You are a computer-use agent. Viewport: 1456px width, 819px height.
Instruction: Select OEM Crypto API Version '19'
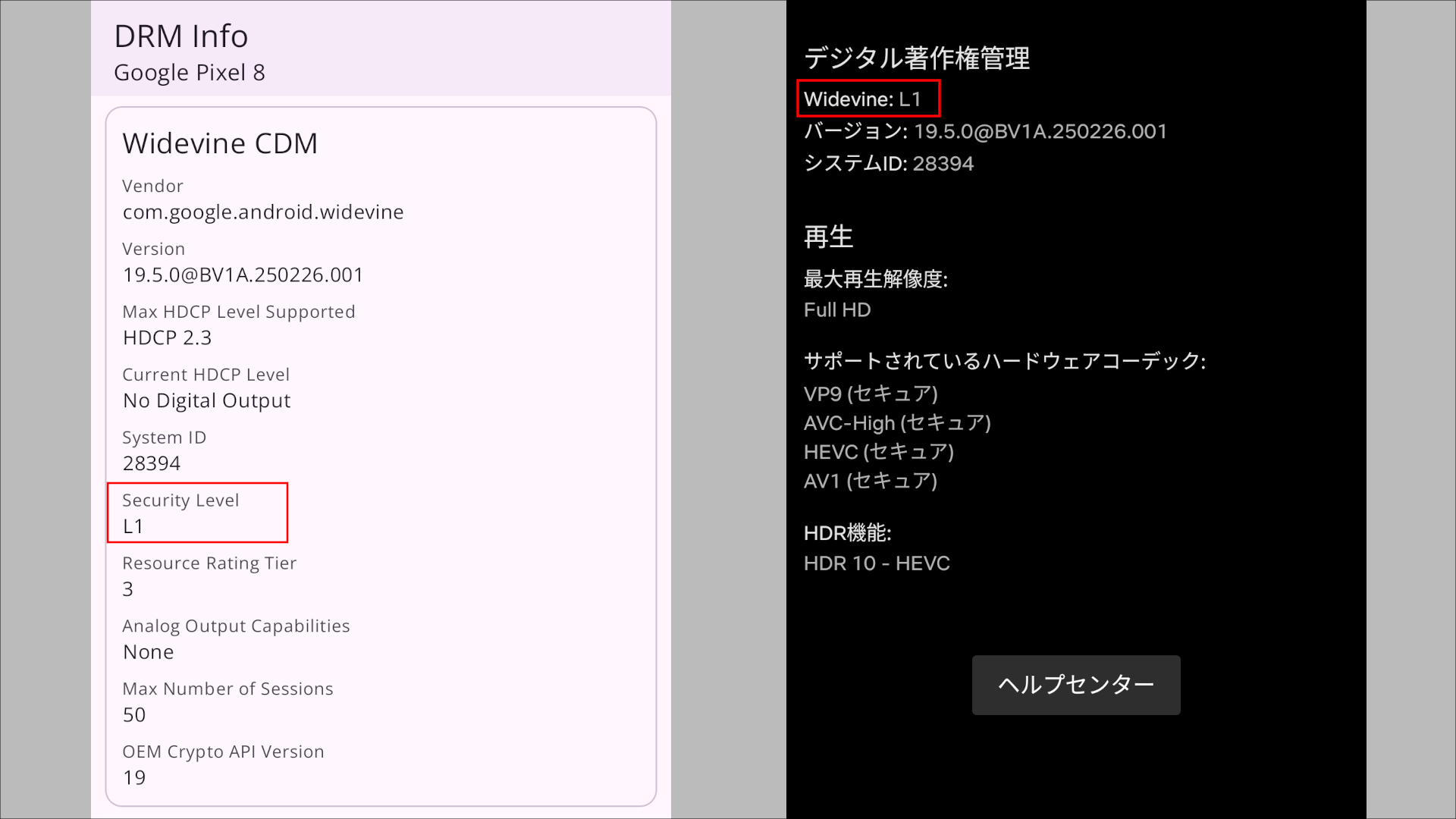coord(133,777)
